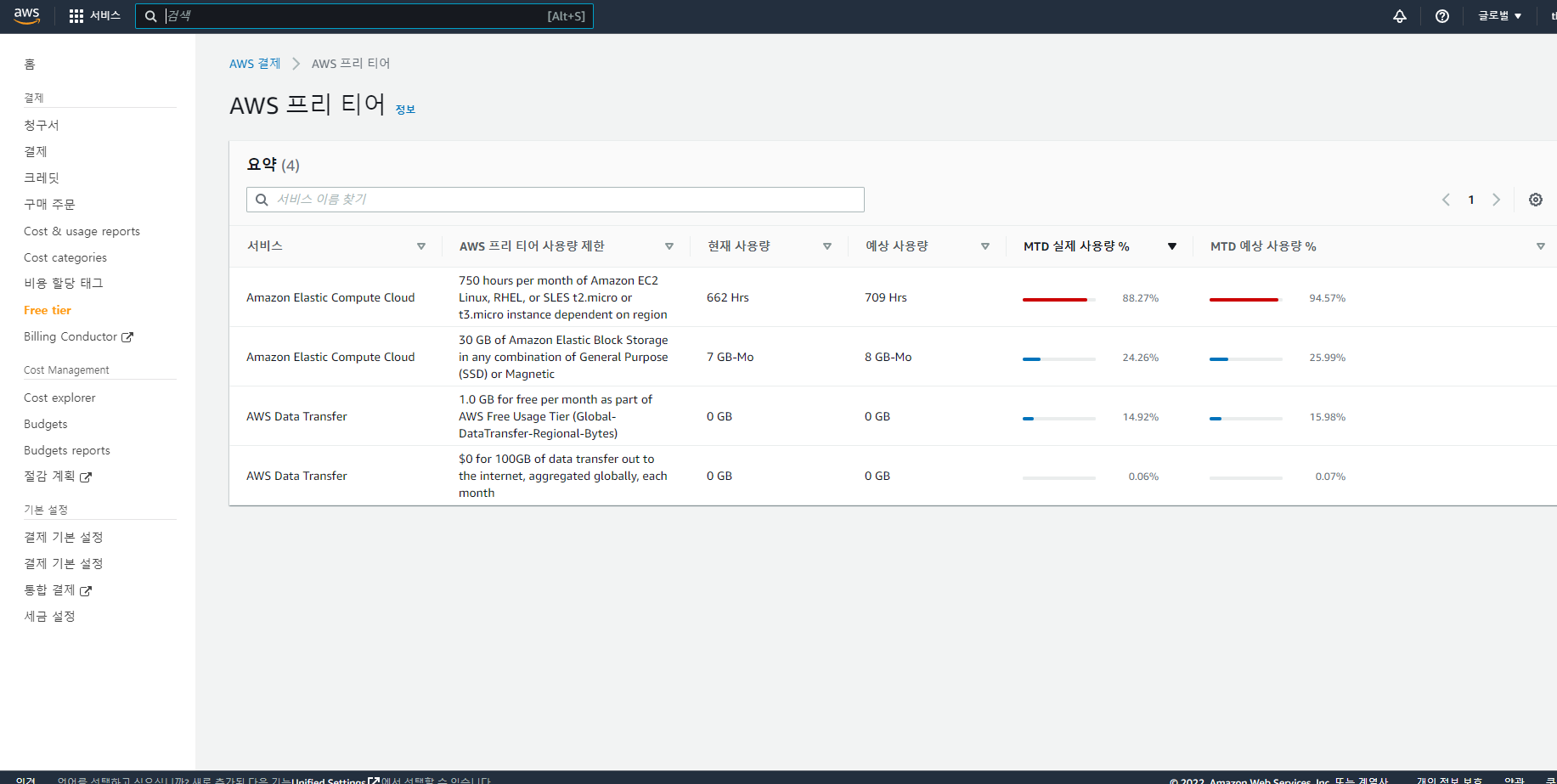Click the 14.92% actual usage progress bar
This screenshot has width=1557, height=784.
coord(1059,419)
